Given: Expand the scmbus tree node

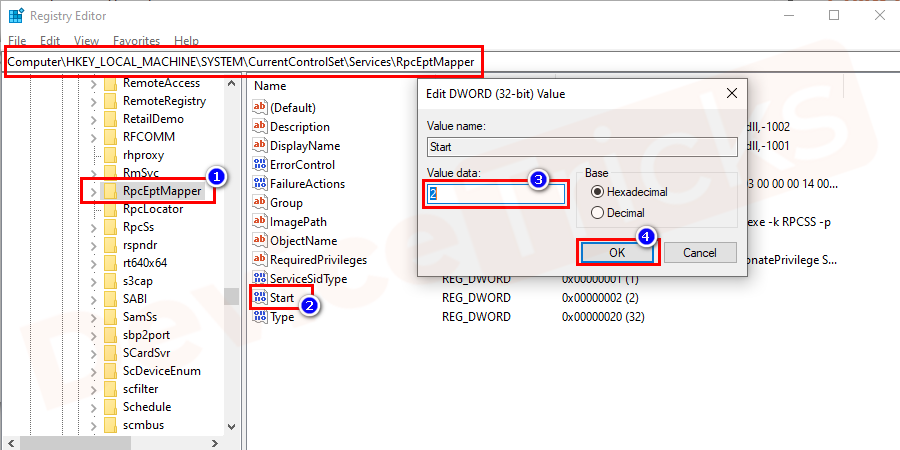Looking at the screenshot, I should (93, 425).
